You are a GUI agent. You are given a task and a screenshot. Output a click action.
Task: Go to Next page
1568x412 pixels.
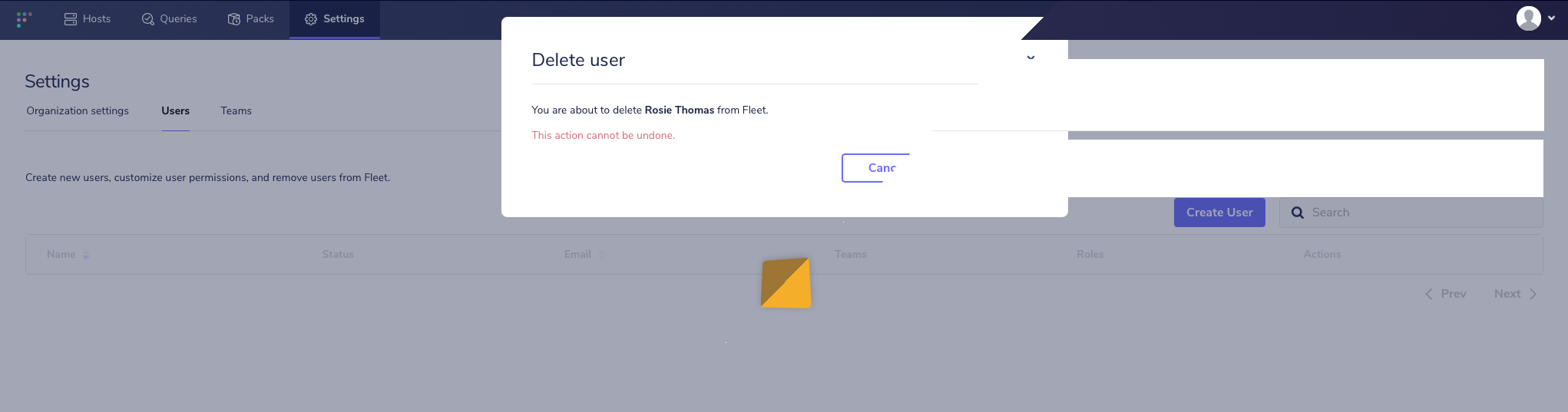pos(1515,294)
